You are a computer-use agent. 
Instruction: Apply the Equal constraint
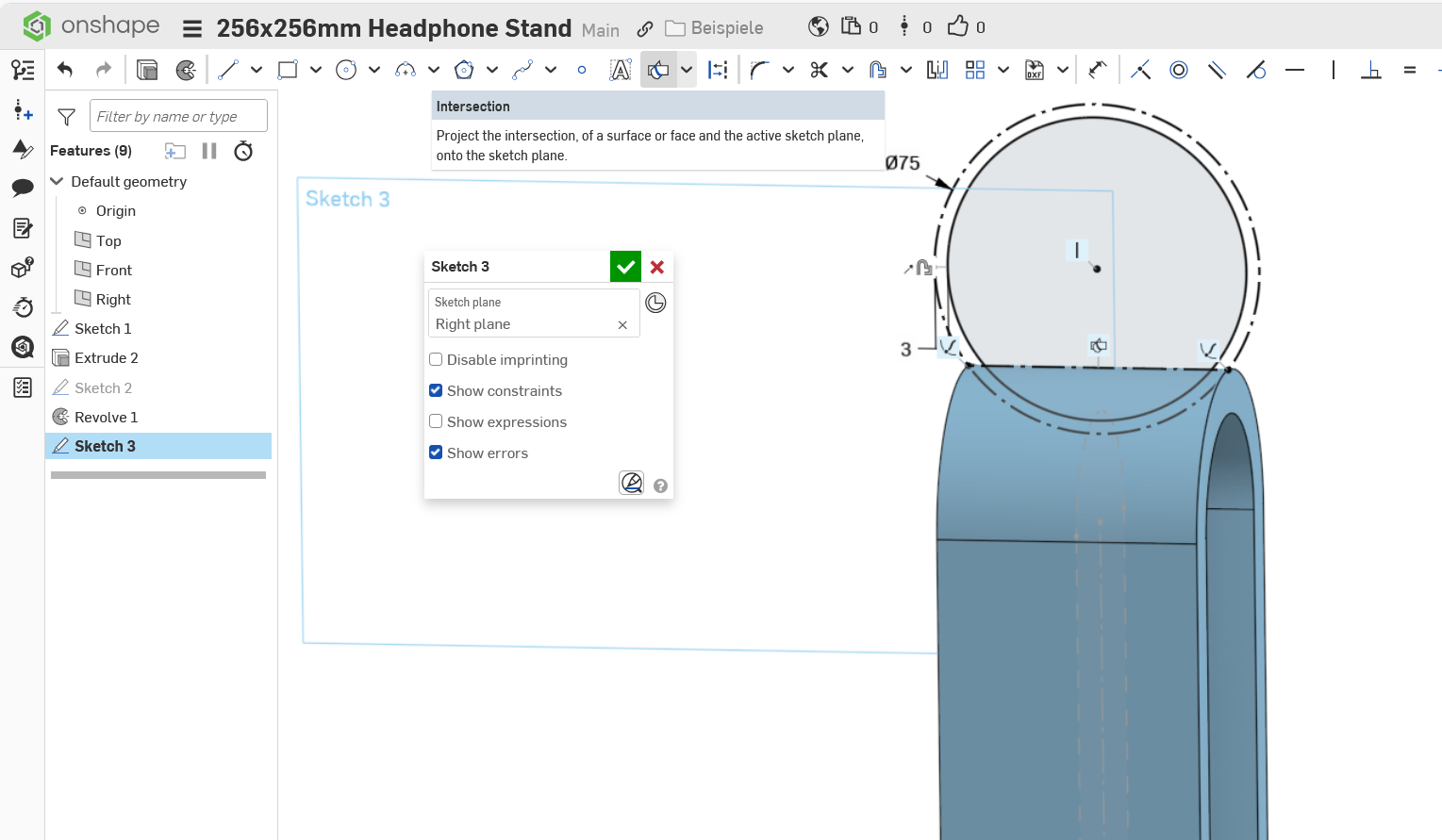tap(1410, 70)
